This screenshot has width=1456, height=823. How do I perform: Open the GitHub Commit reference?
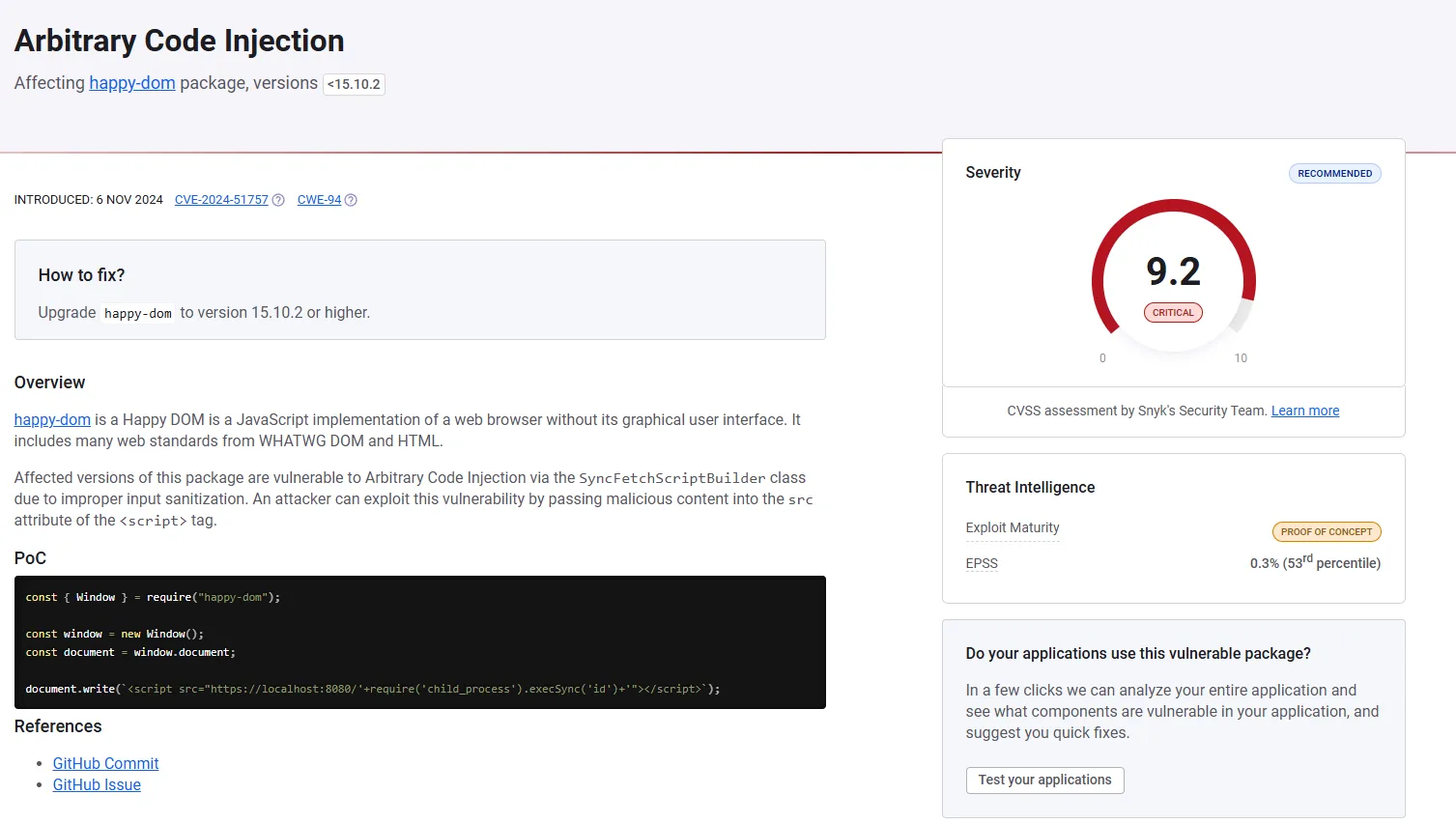point(105,763)
